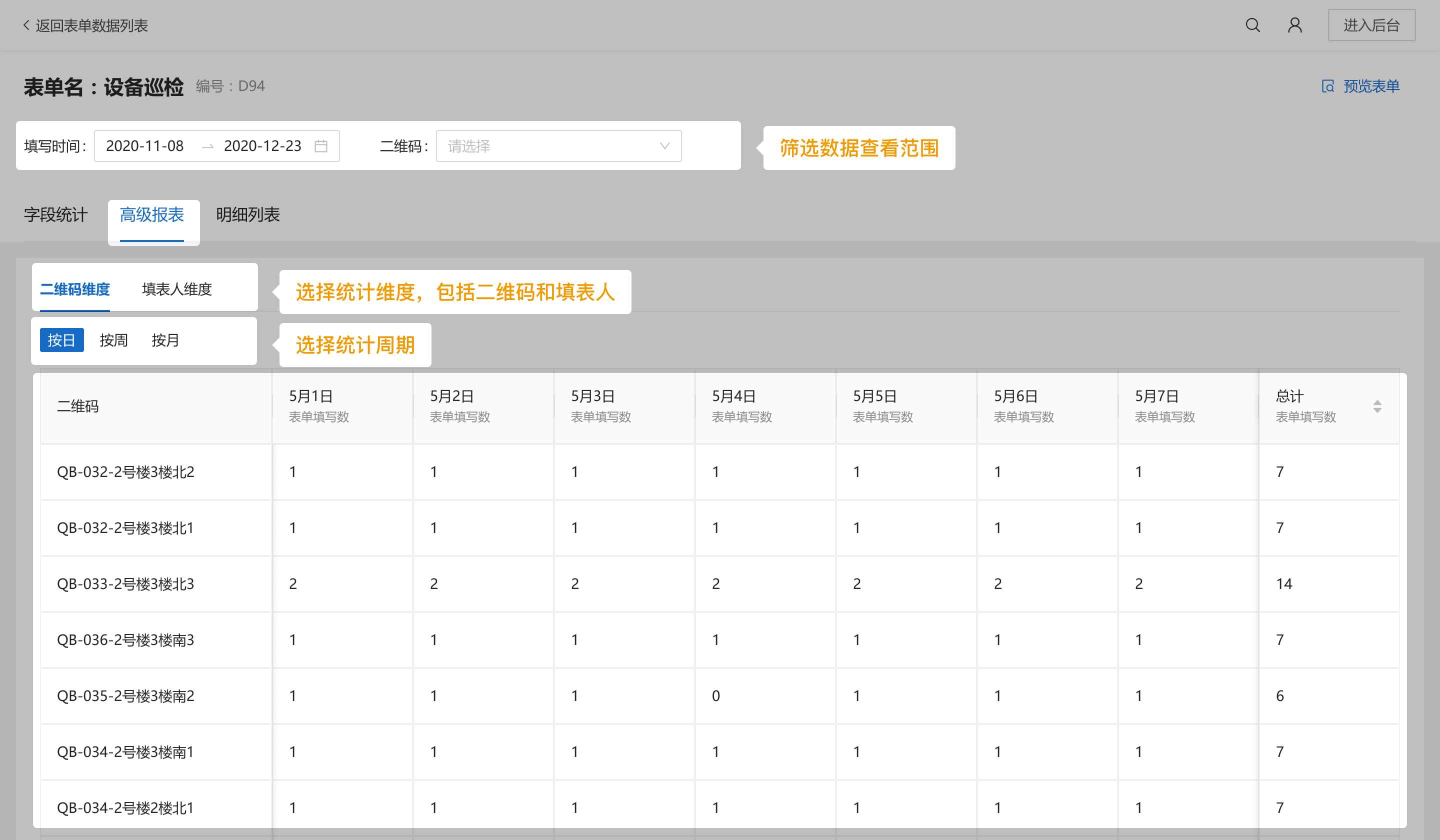This screenshot has height=840, width=1440.
Task: Click the 5月7日 column header
Action: [x=1188, y=406]
